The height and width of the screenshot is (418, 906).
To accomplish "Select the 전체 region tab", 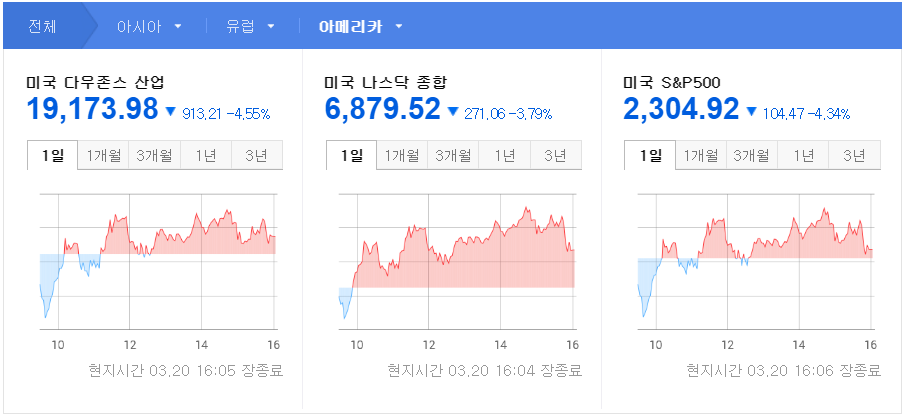I will 42,27.
